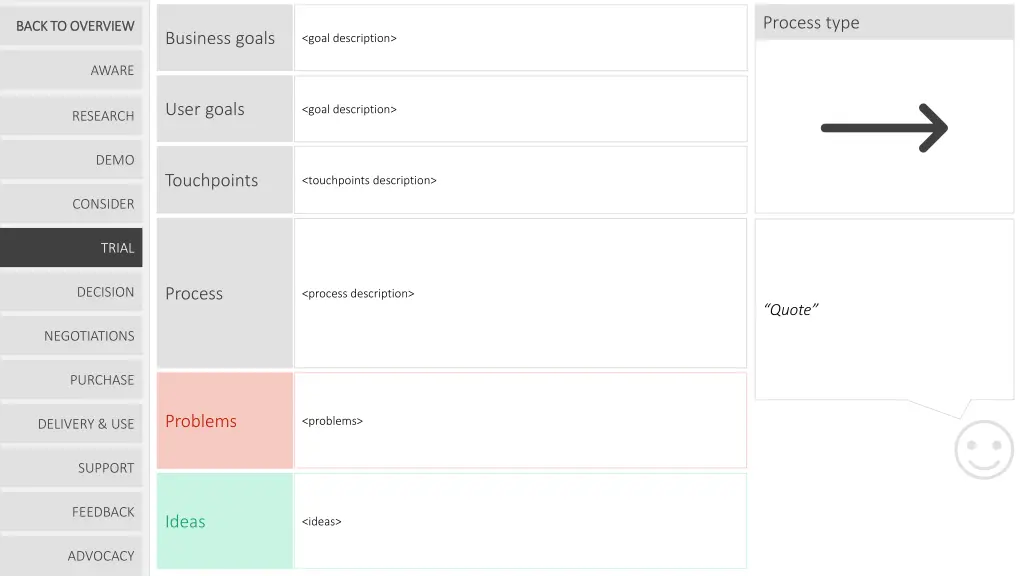Click the smiley face icon
The height and width of the screenshot is (576, 1024).
[984, 450]
